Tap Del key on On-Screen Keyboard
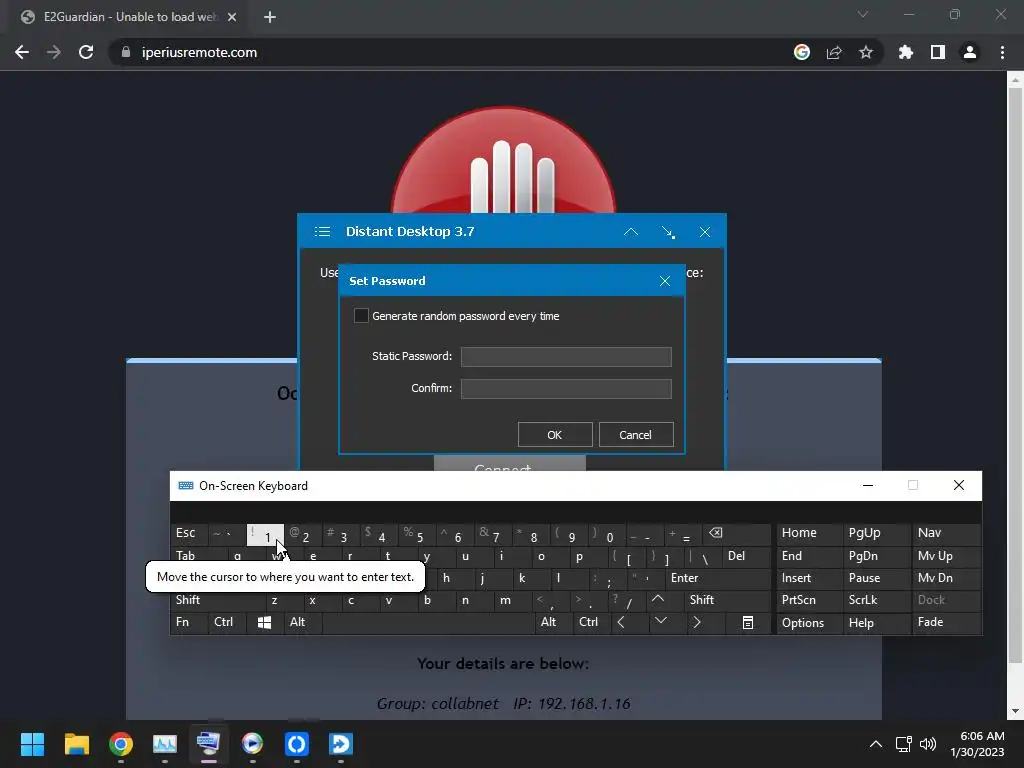 point(747,556)
